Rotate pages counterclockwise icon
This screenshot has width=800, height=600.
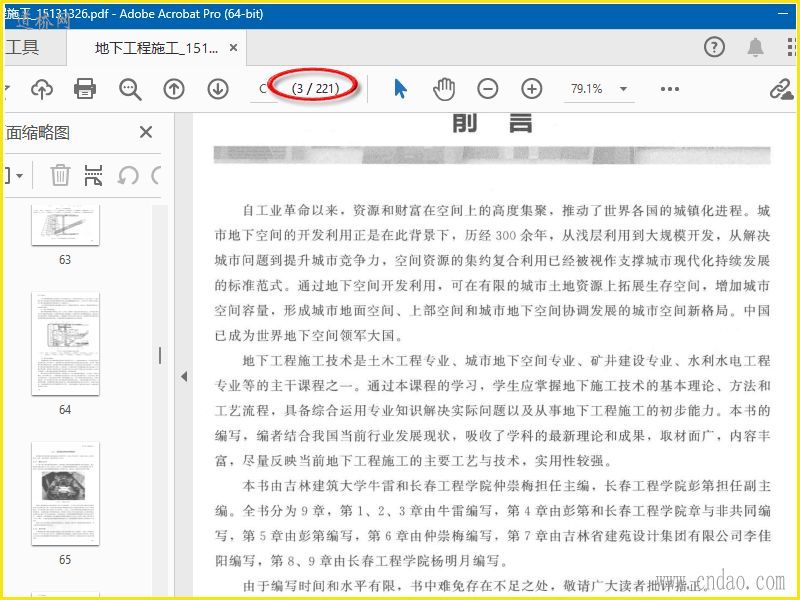click(128, 176)
